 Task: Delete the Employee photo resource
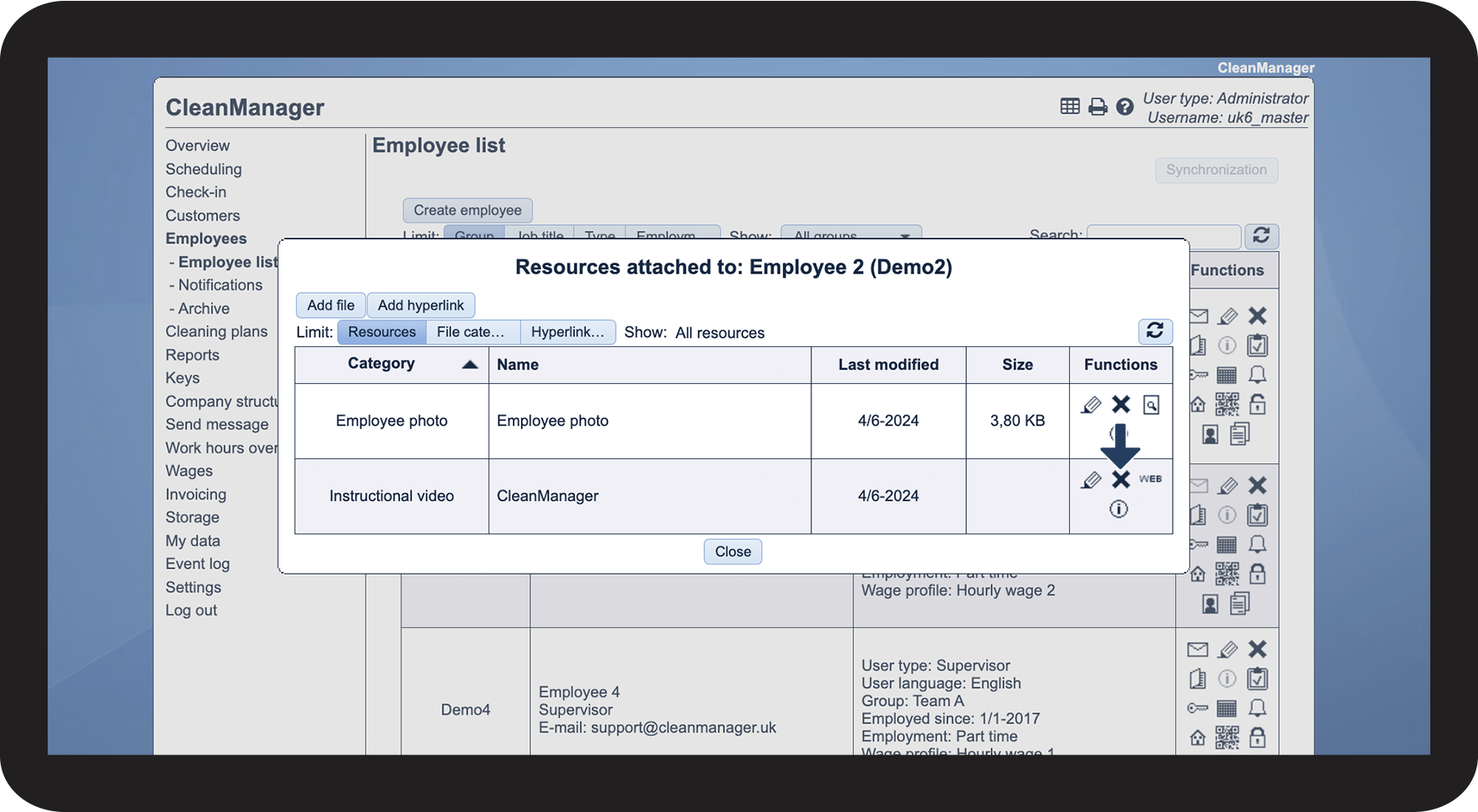1121,405
